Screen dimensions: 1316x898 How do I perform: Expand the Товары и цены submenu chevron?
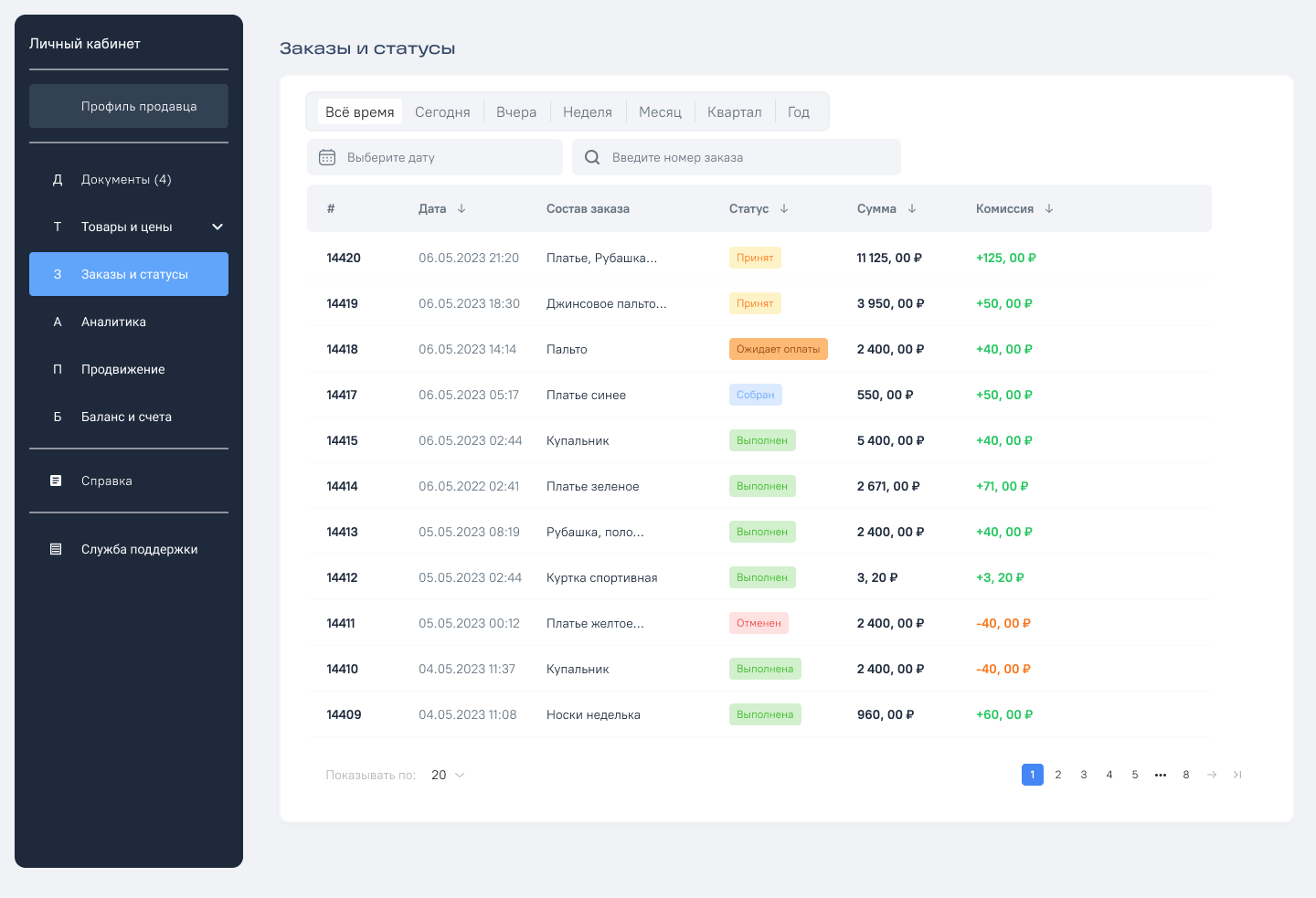(218, 227)
